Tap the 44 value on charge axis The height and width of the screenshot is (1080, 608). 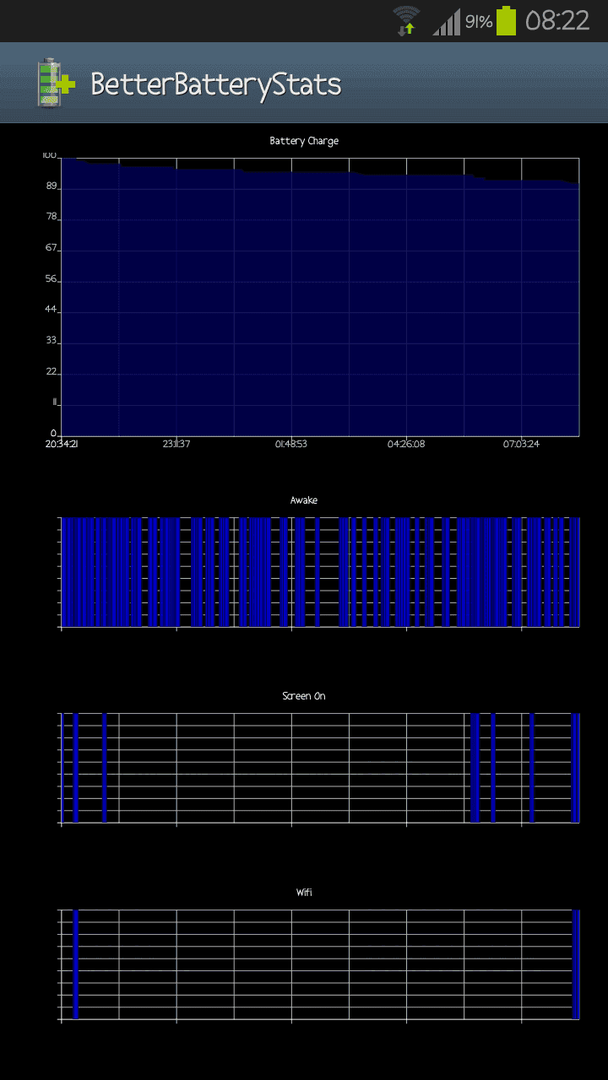coord(51,311)
